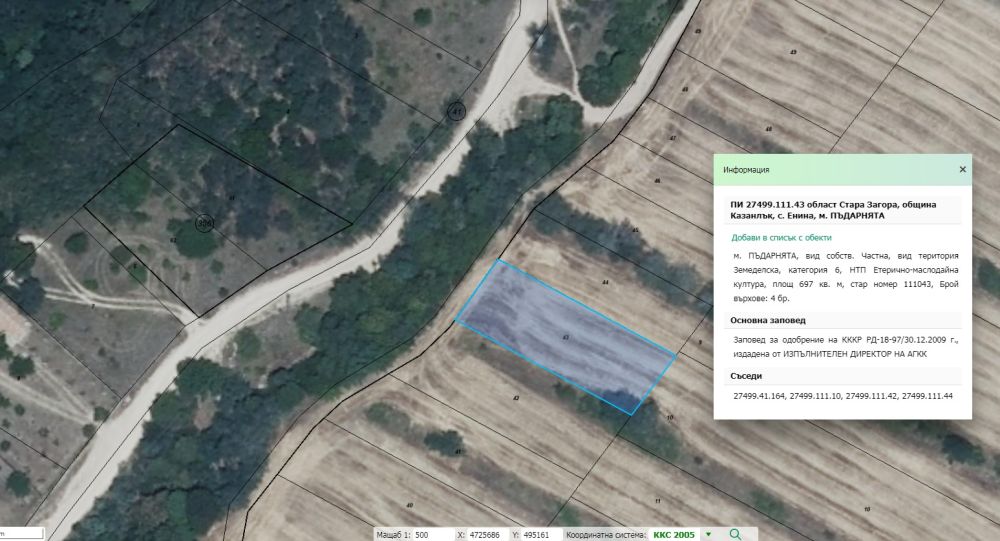Pick the parcel numbered 47
This screenshot has height=541, width=1000.
(x=673, y=138)
